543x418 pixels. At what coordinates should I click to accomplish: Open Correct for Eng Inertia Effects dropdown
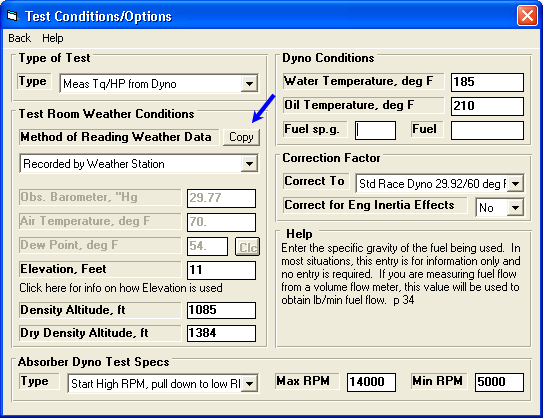click(515, 208)
